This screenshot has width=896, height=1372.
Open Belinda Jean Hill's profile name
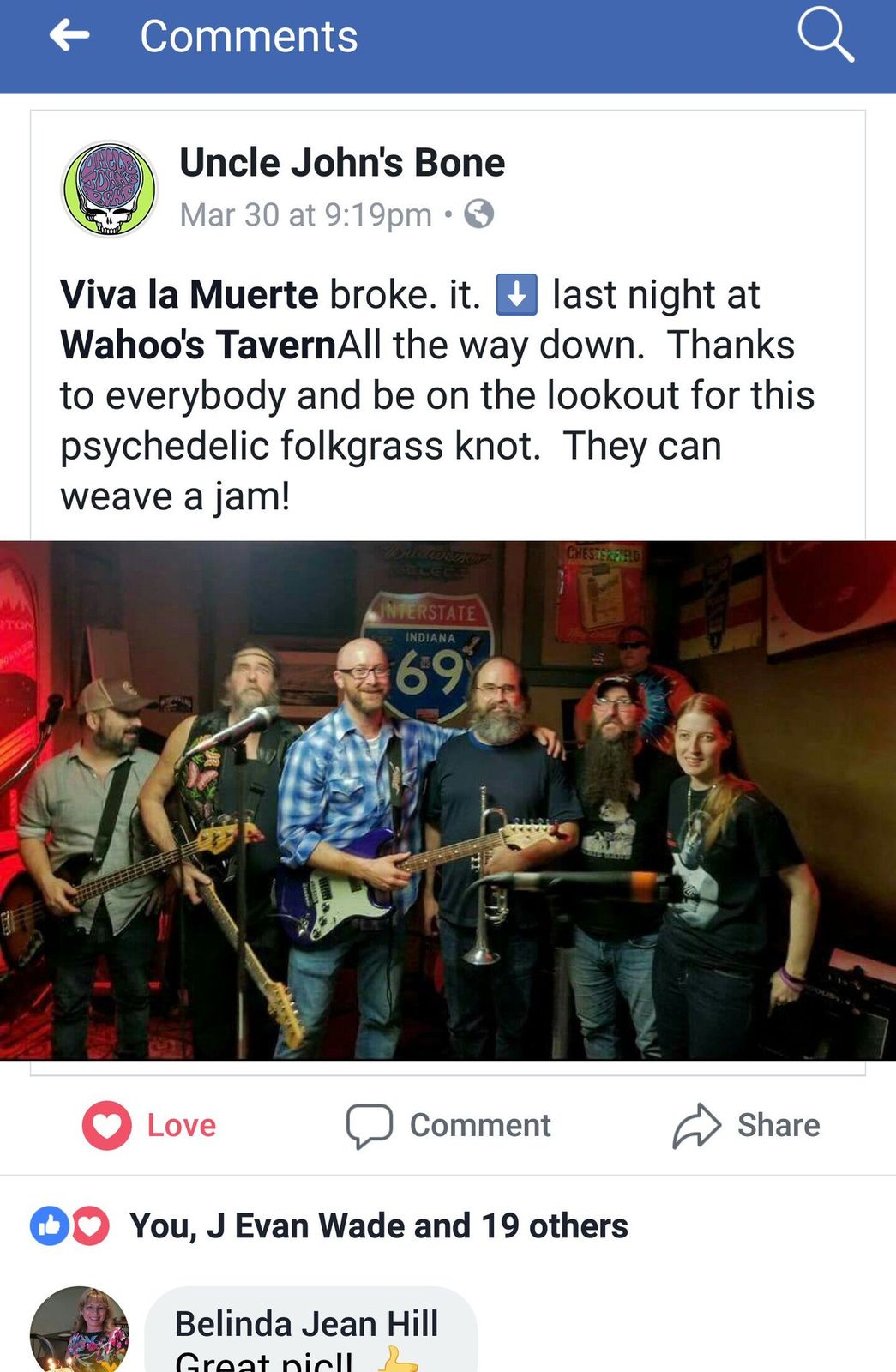pyautogui.click(x=306, y=1323)
